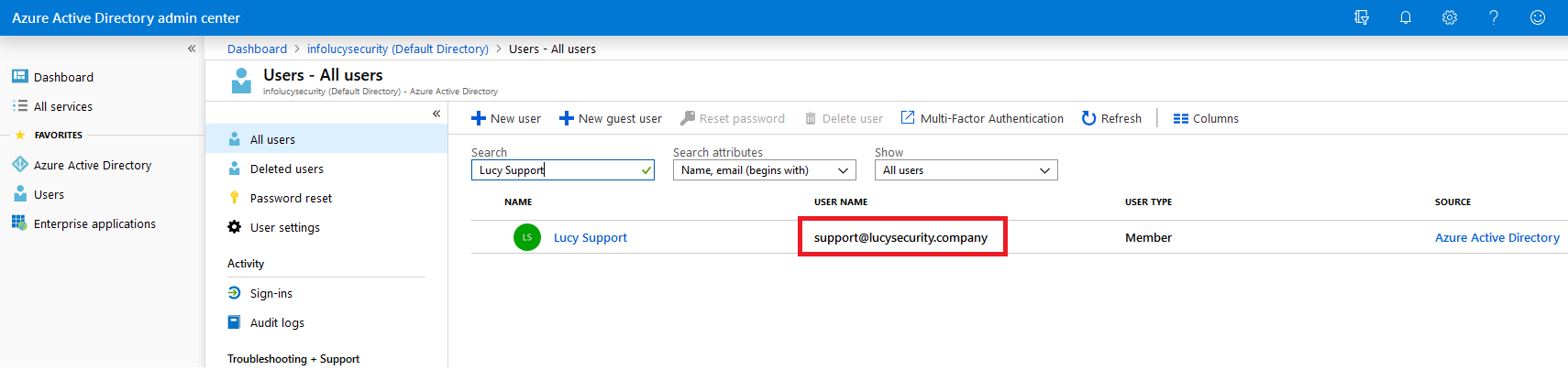Open the Show All users dropdown
This screenshot has height=370, width=1568.
pos(966,170)
